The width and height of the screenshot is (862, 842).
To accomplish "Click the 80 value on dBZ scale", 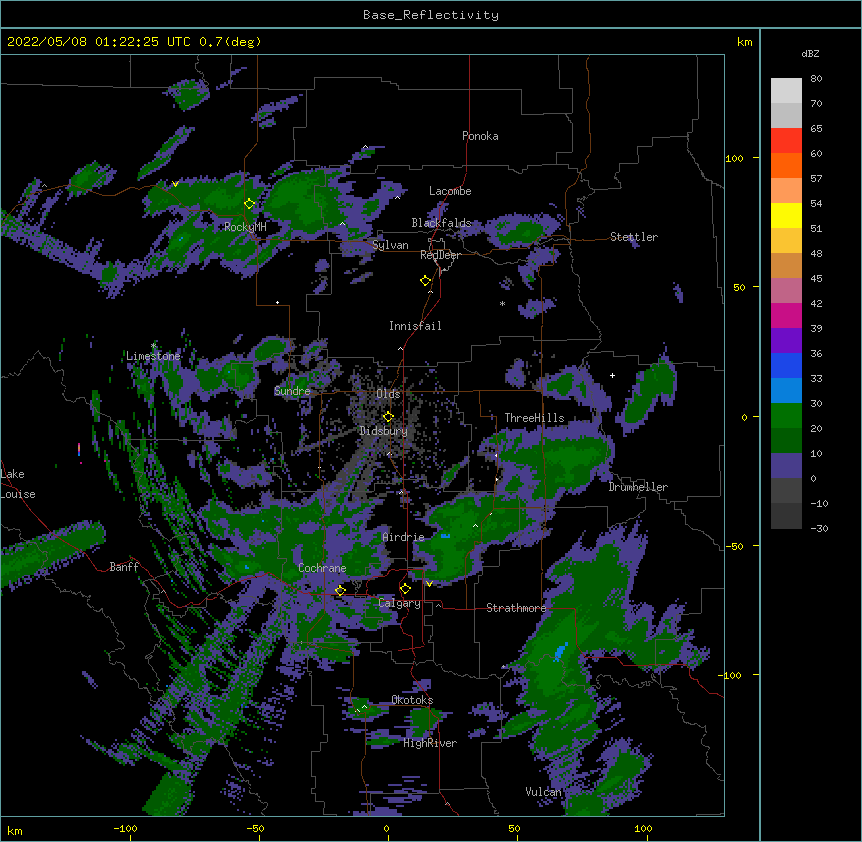I will [x=816, y=79].
